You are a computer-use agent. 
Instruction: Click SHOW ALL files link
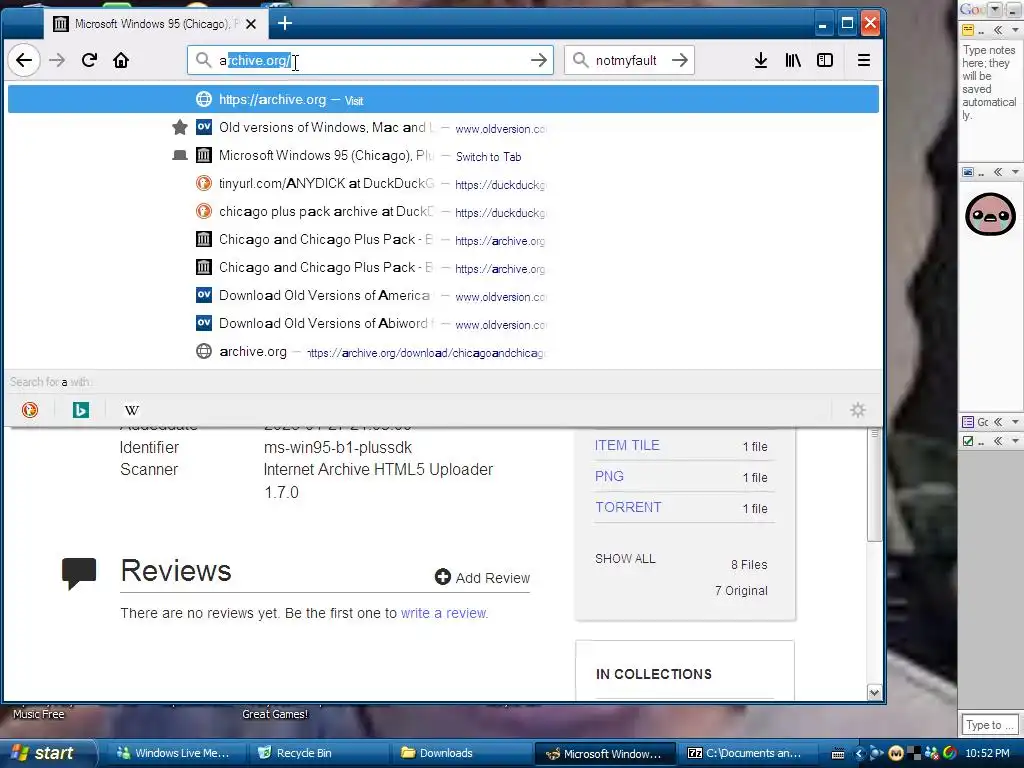pyautogui.click(x=625, y=558)
